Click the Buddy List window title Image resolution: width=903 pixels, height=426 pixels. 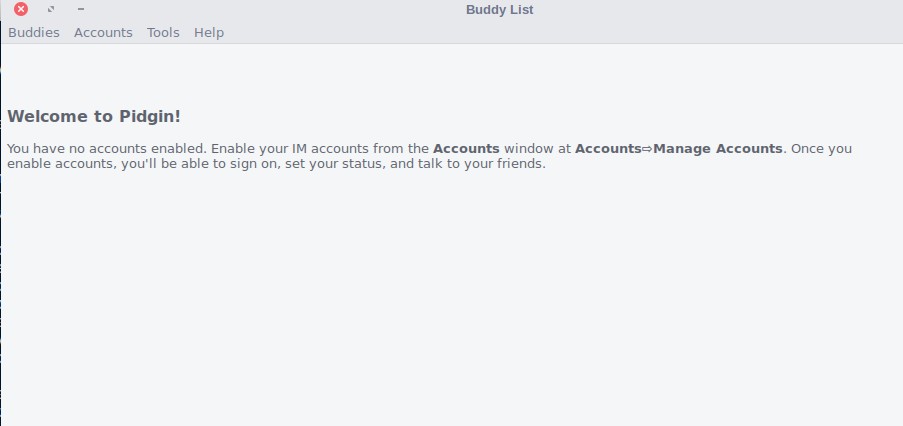(500, 10)
